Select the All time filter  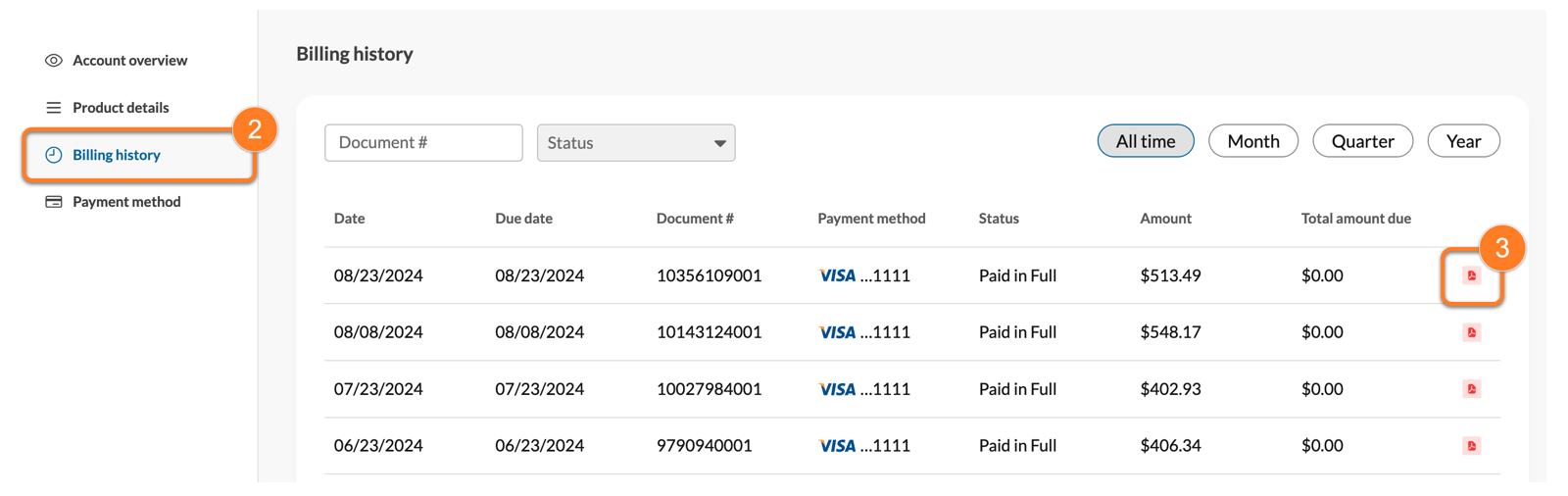pos(1146,141)
